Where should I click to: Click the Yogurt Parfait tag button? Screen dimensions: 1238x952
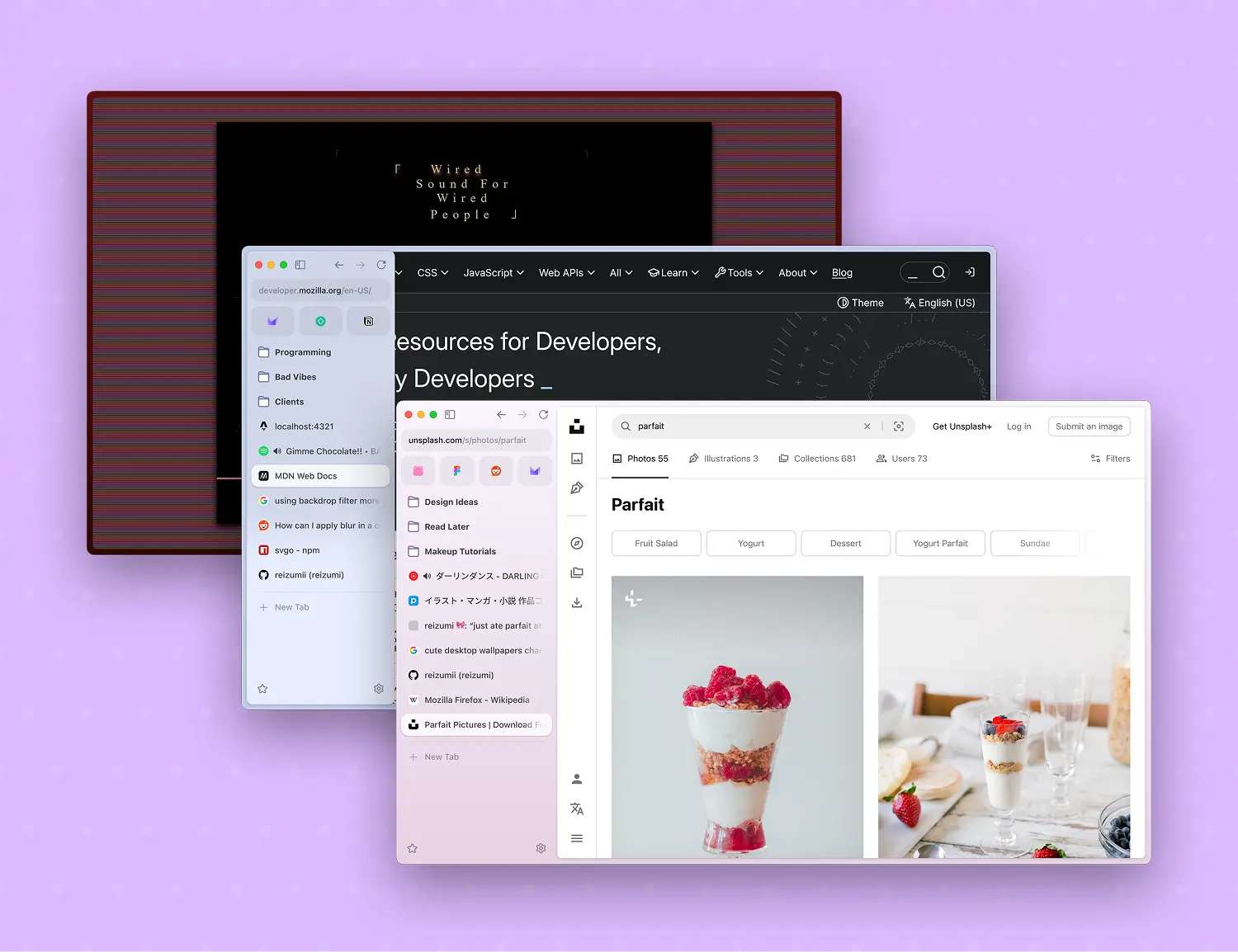940,544
